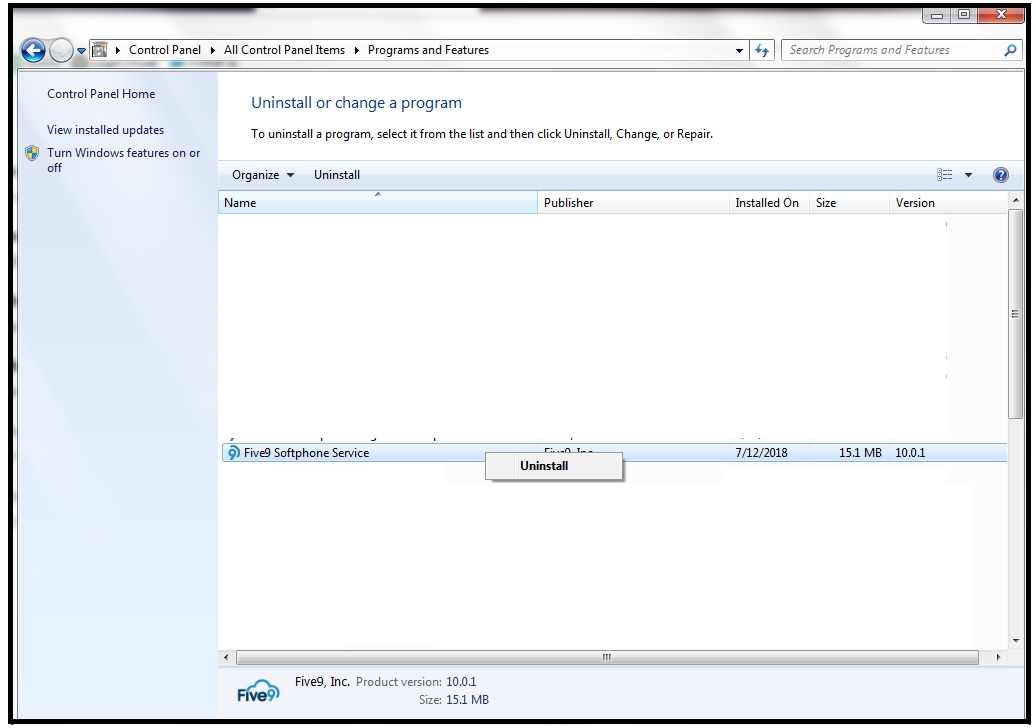Click the vertical scrollbar down arrow
The height and width of the screenshot is (728, 1036).
[1016, 641]
